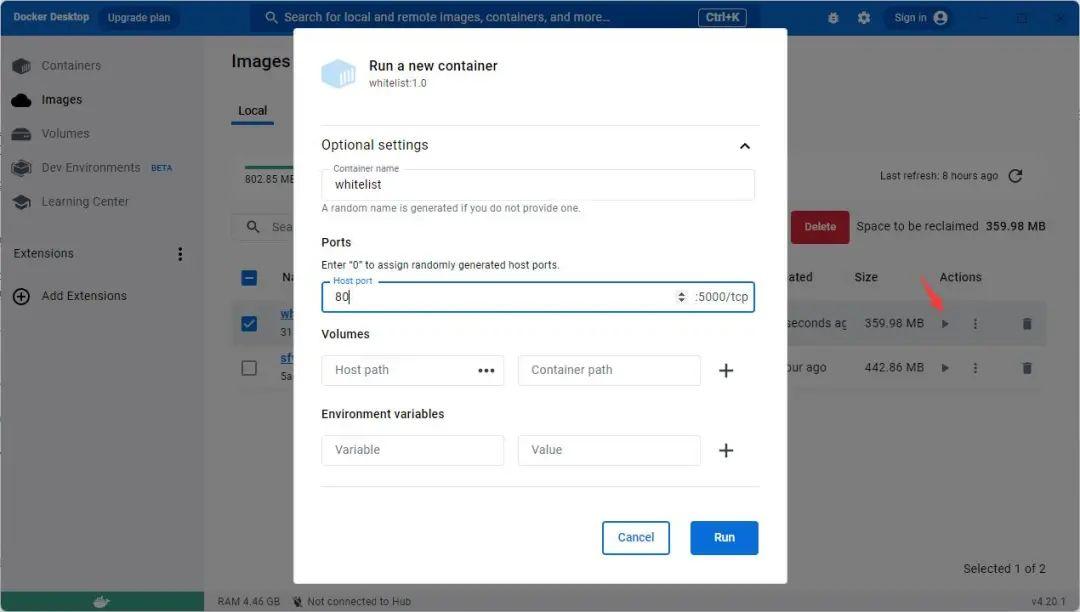This screenshot has width=1080, height=612.
Task: Run the container with current settings
Action: (723, 537)
